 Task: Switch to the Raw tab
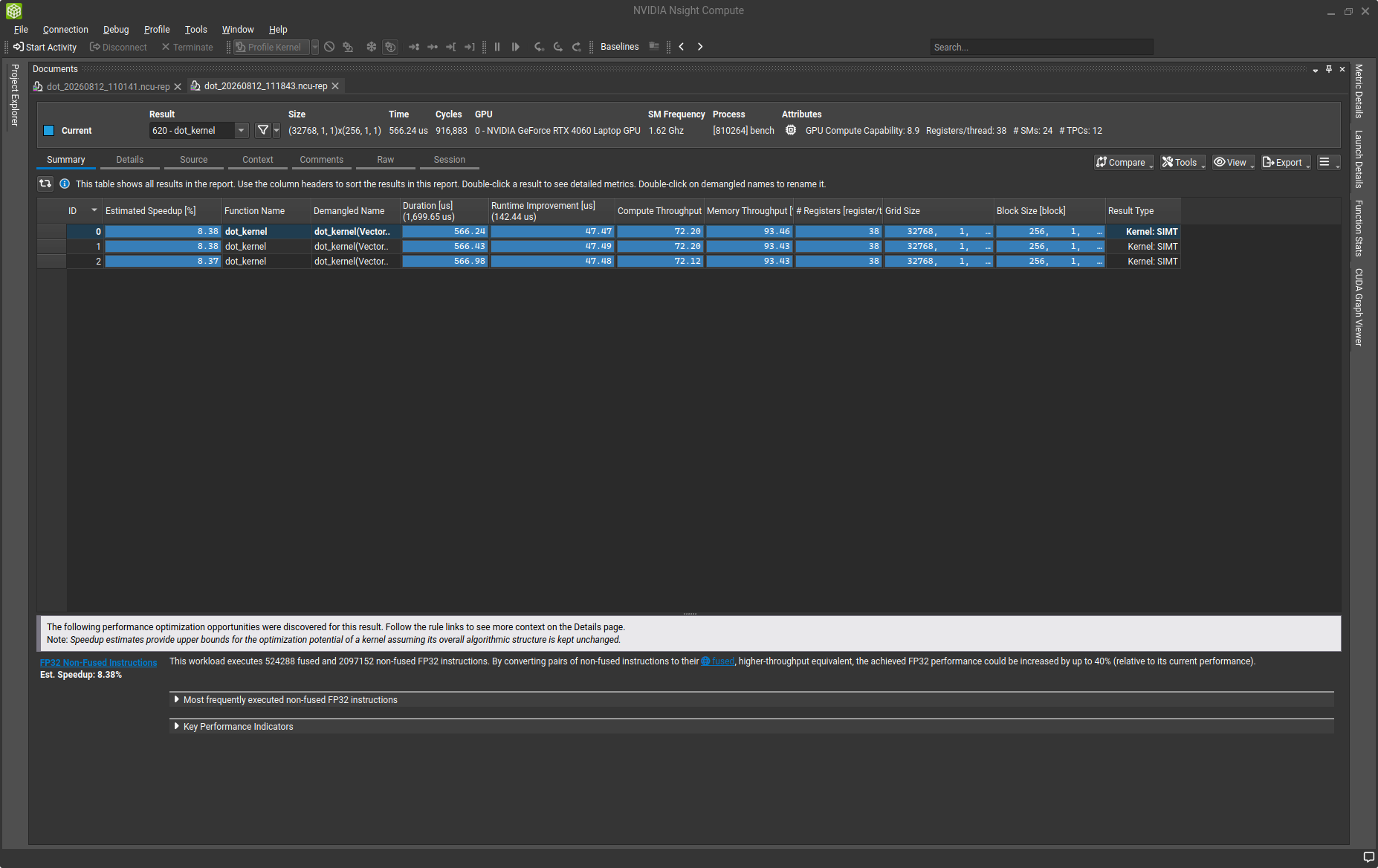point(386,160)
